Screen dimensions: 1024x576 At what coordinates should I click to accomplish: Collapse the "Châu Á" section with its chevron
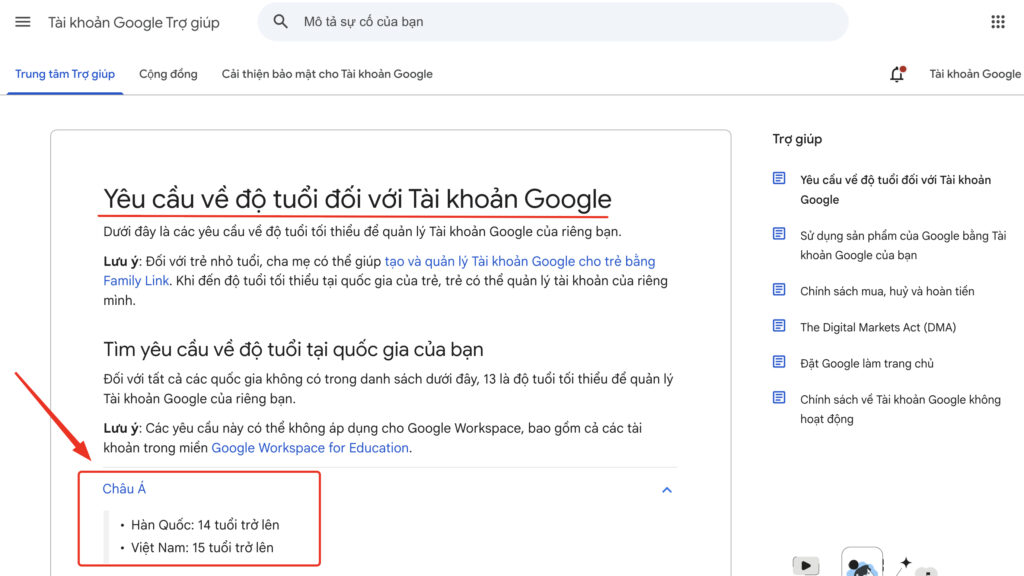(666, 489)
